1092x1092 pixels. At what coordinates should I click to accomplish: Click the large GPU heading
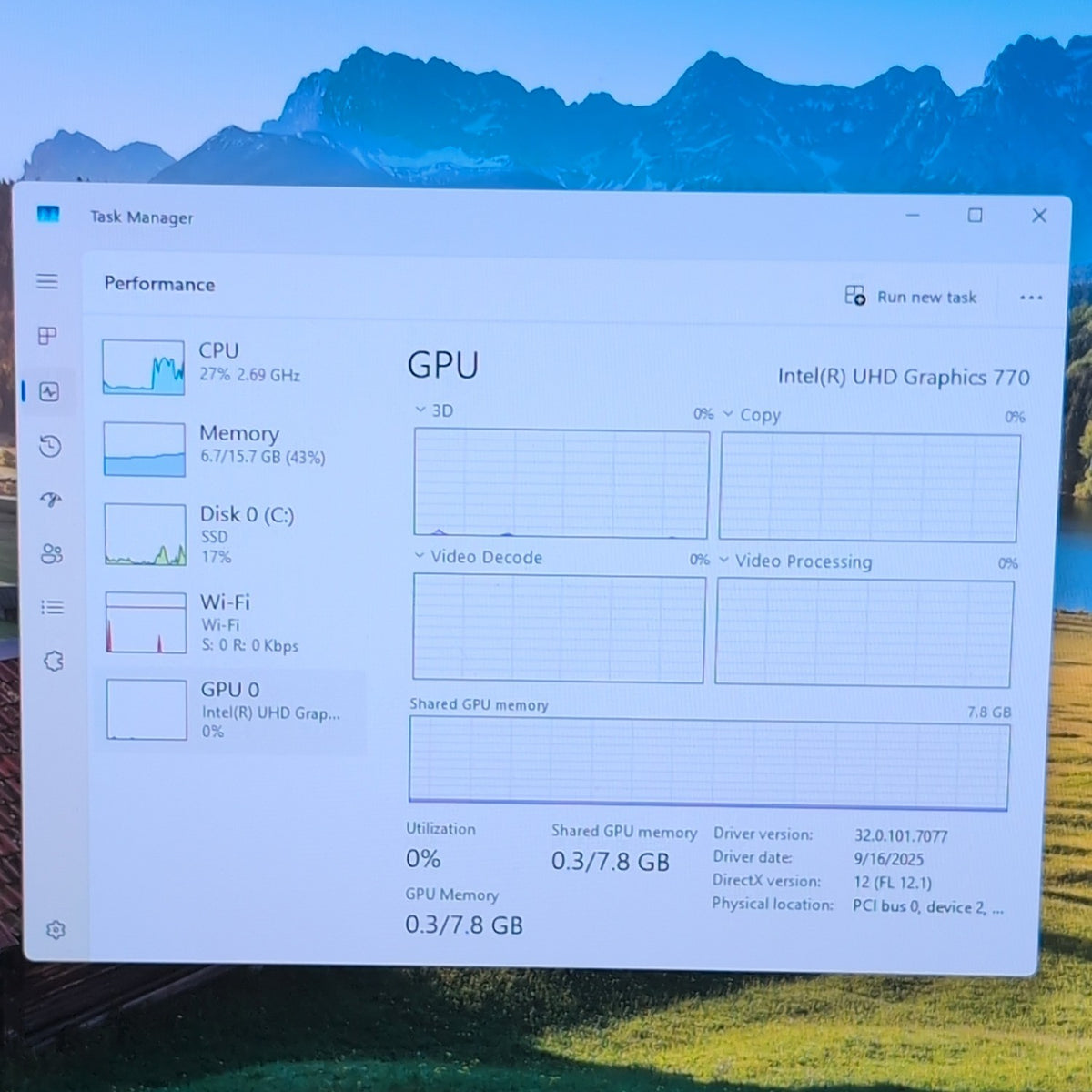(x=442, y=365)
